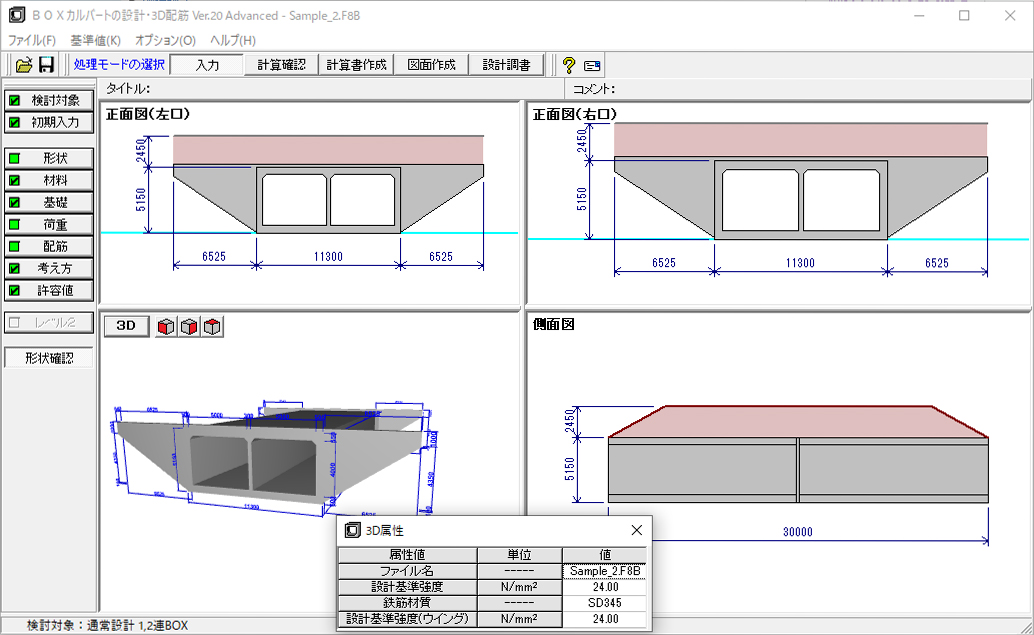The width and height of the screenshot is (1034, 635).
Task: Click the 正面図(右口) heading
Action: [x=574, y=114]
